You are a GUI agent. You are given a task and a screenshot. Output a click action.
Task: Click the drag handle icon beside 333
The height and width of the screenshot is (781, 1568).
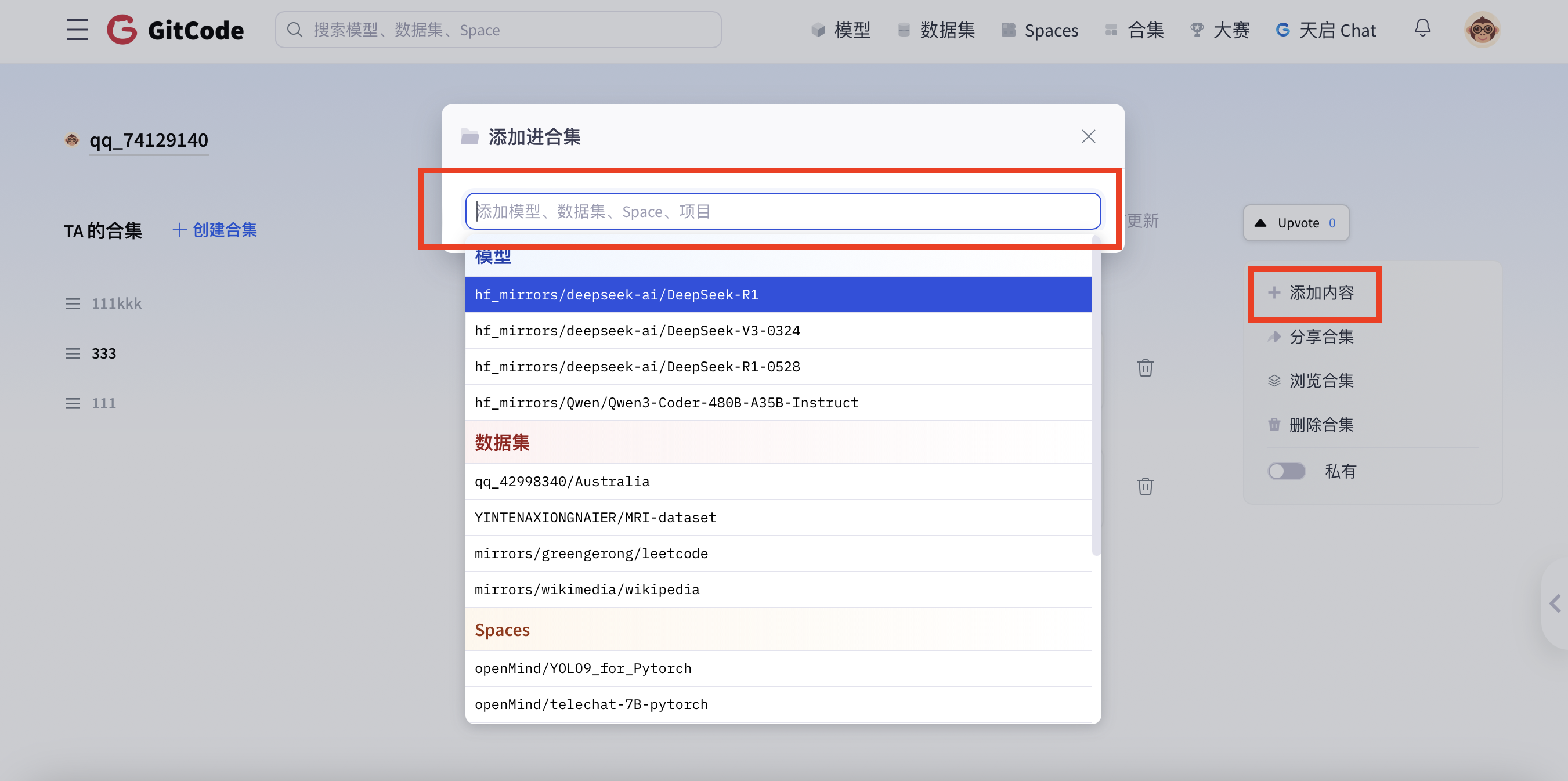(x=73, y=353)
